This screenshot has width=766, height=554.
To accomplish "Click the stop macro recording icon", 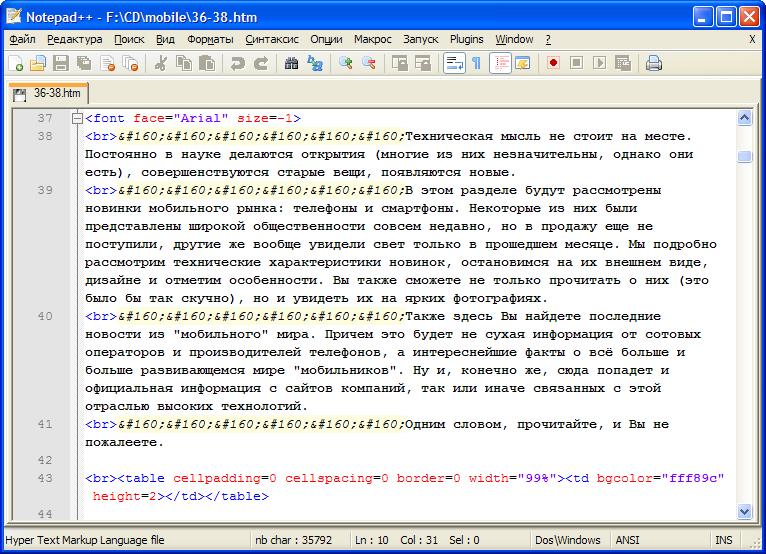I will (x=576, y=64).
